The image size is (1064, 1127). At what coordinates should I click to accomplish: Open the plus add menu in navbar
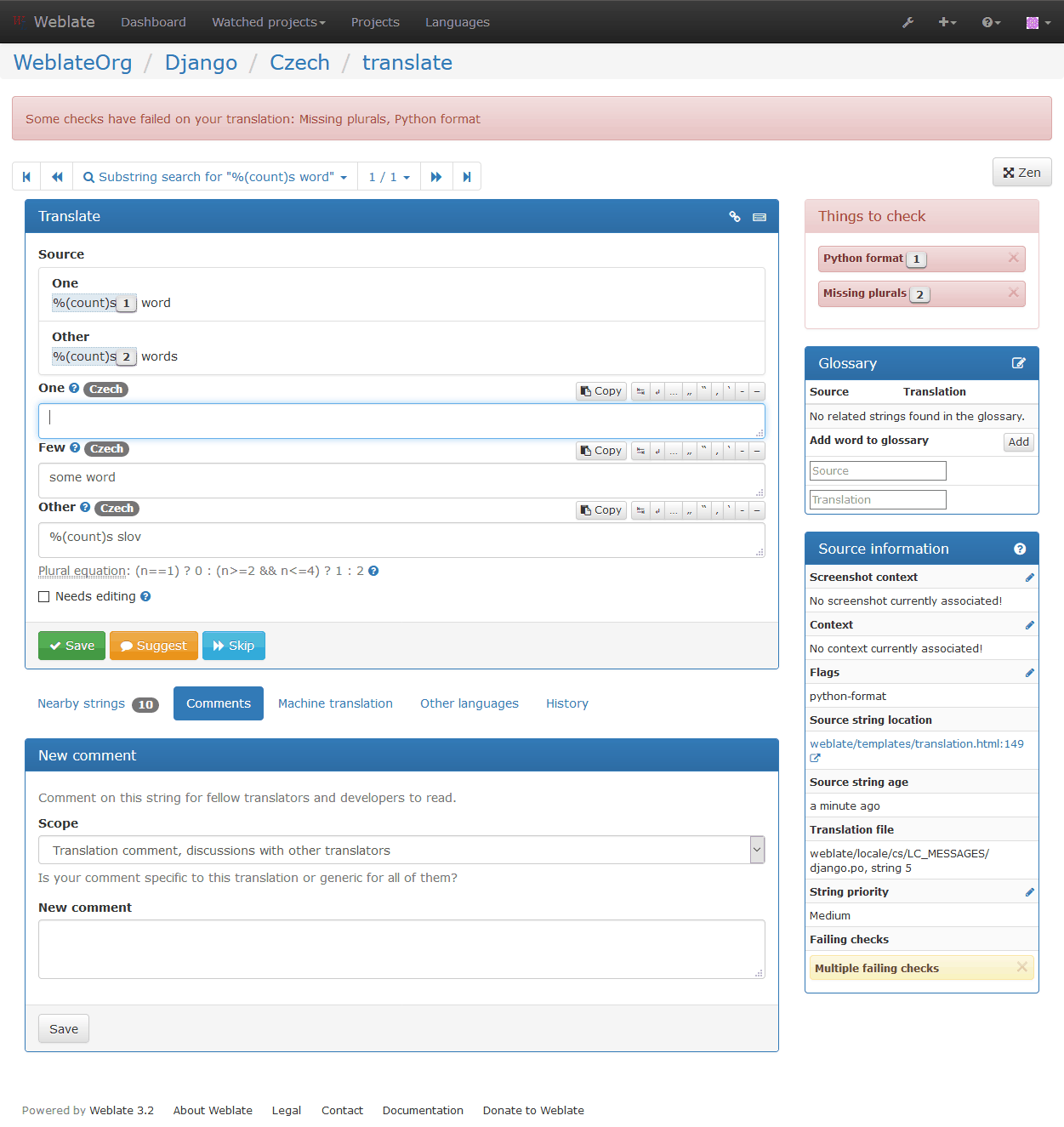point(947,22)
